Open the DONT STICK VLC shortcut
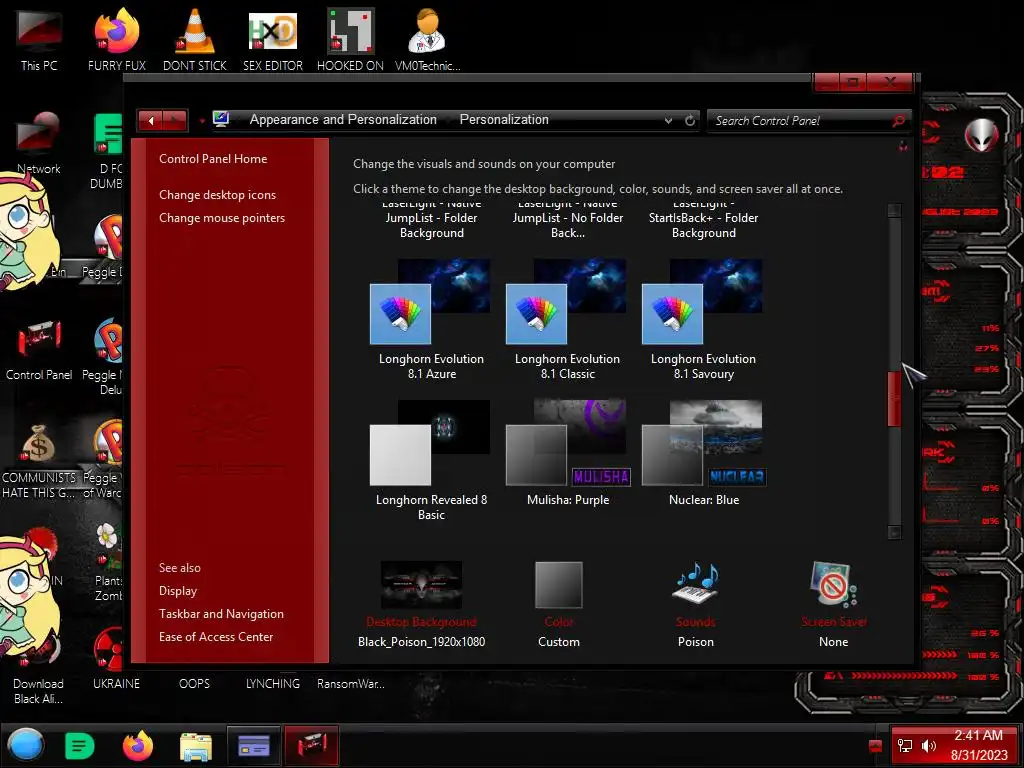The image size is (1024, 768). pyautogui.click(x=195, y=39)
